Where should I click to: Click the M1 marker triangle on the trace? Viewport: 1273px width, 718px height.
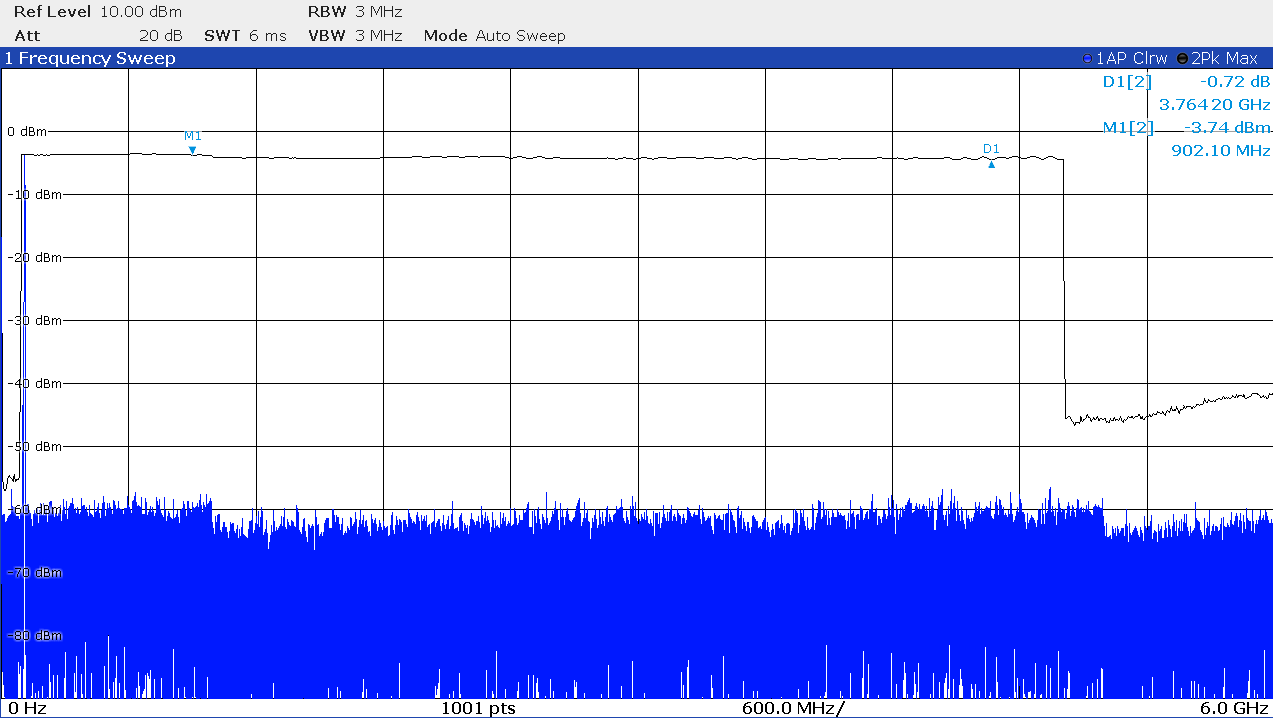[x=192, y=150]
